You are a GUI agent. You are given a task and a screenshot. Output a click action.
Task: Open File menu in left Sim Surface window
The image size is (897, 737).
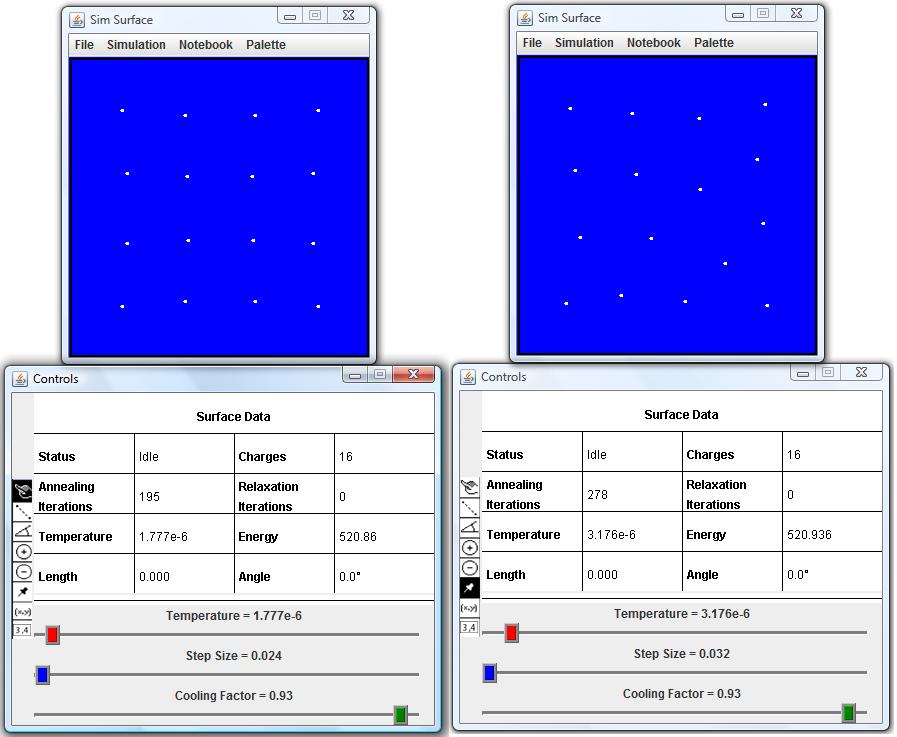(x=84, y=45)
